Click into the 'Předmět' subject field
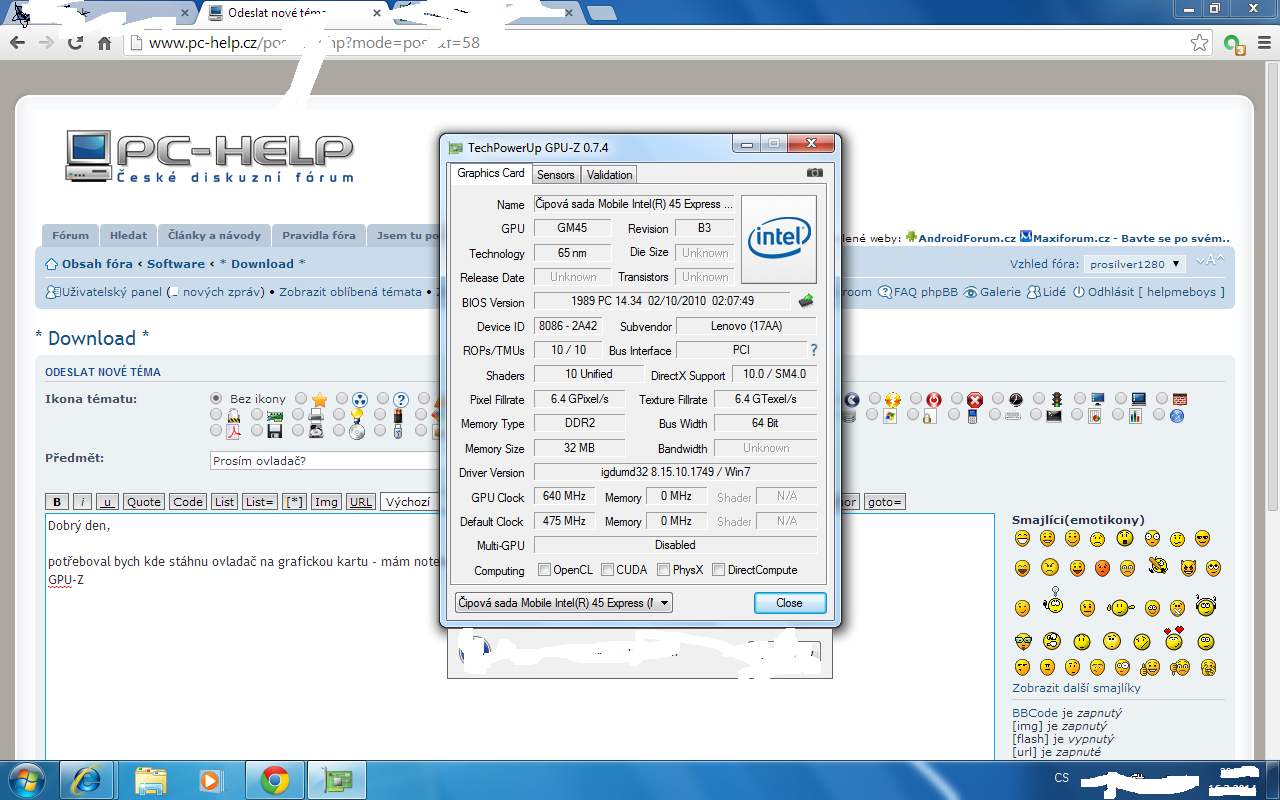This screenshot has height=800, width=1280. tap(325, 461)
